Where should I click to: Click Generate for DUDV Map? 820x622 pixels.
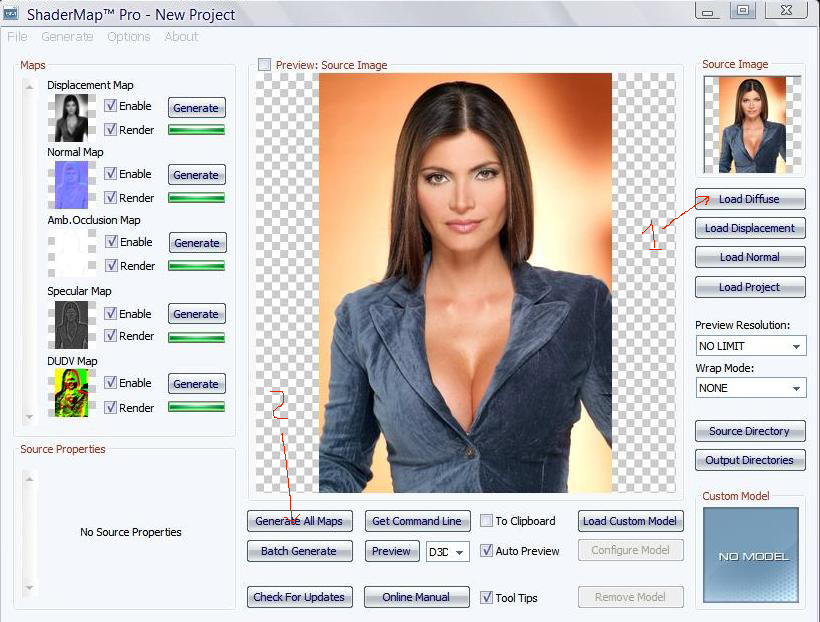(x=197, y=383)
